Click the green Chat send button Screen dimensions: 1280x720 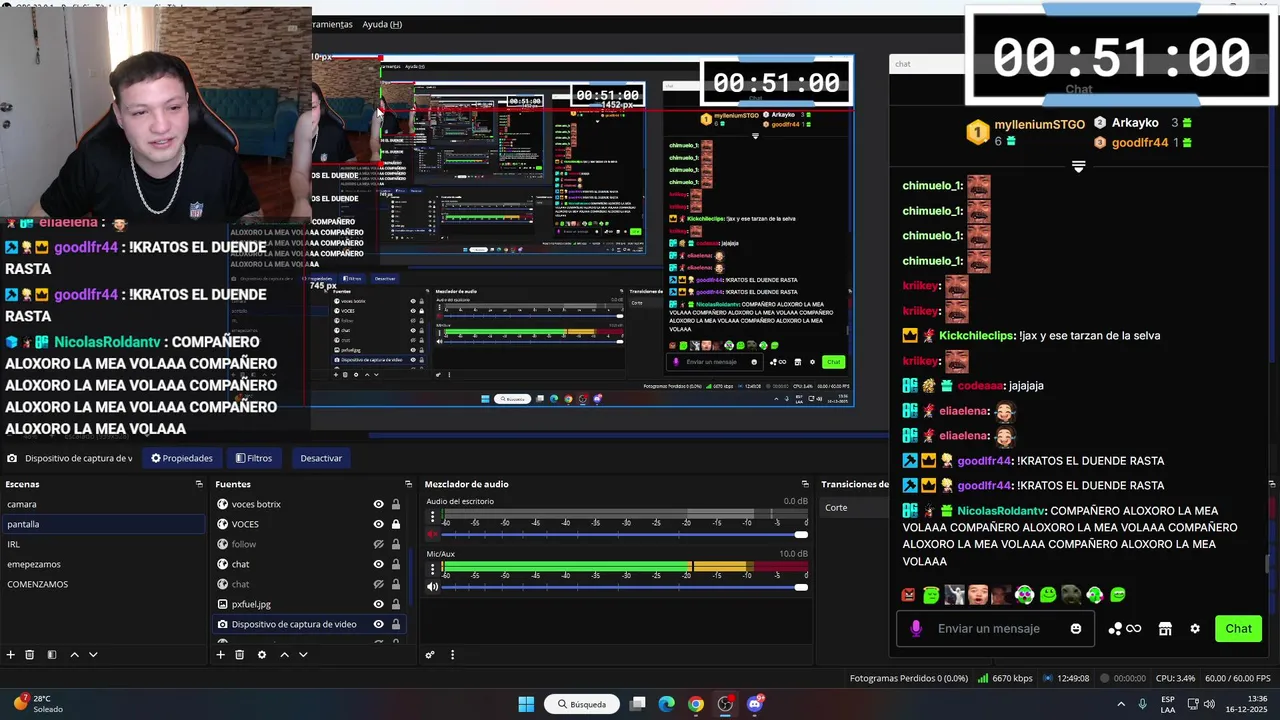(x=1238, y=629)
